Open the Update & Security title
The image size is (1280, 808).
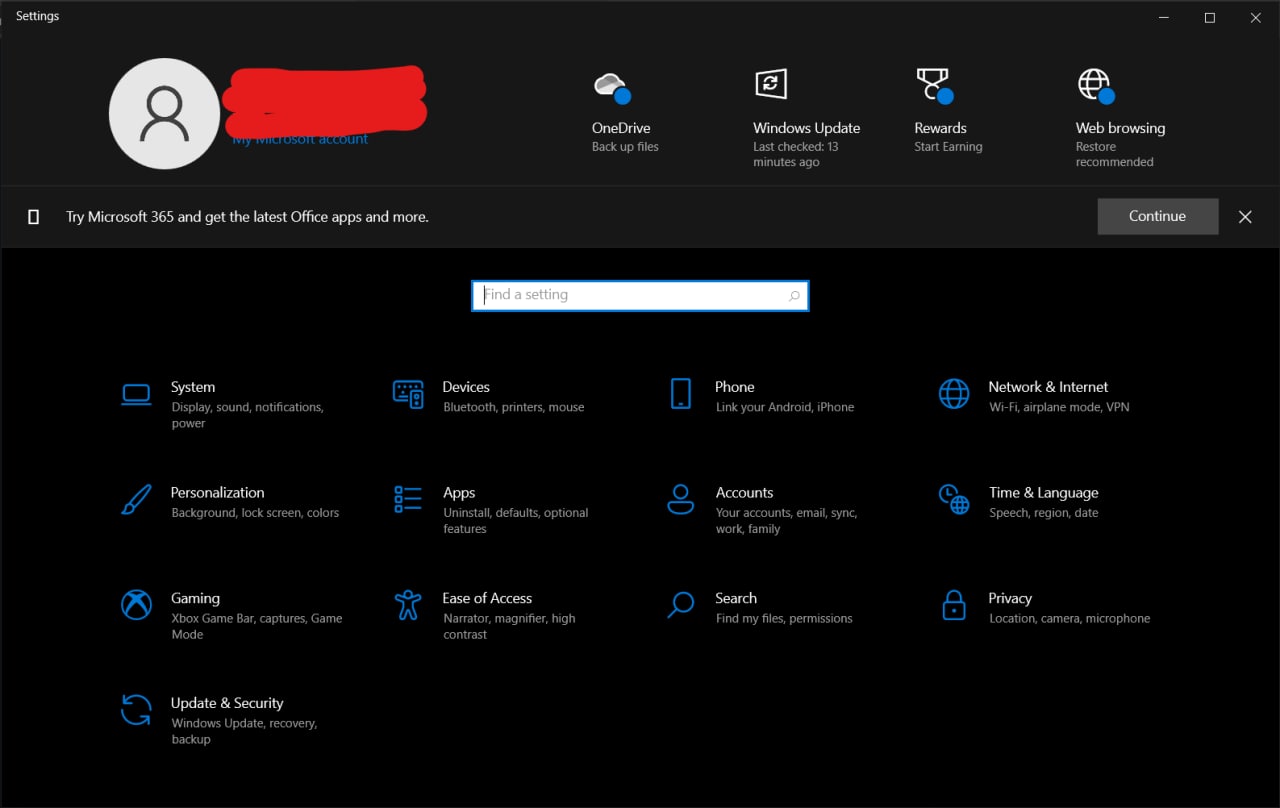coord(227,703)
